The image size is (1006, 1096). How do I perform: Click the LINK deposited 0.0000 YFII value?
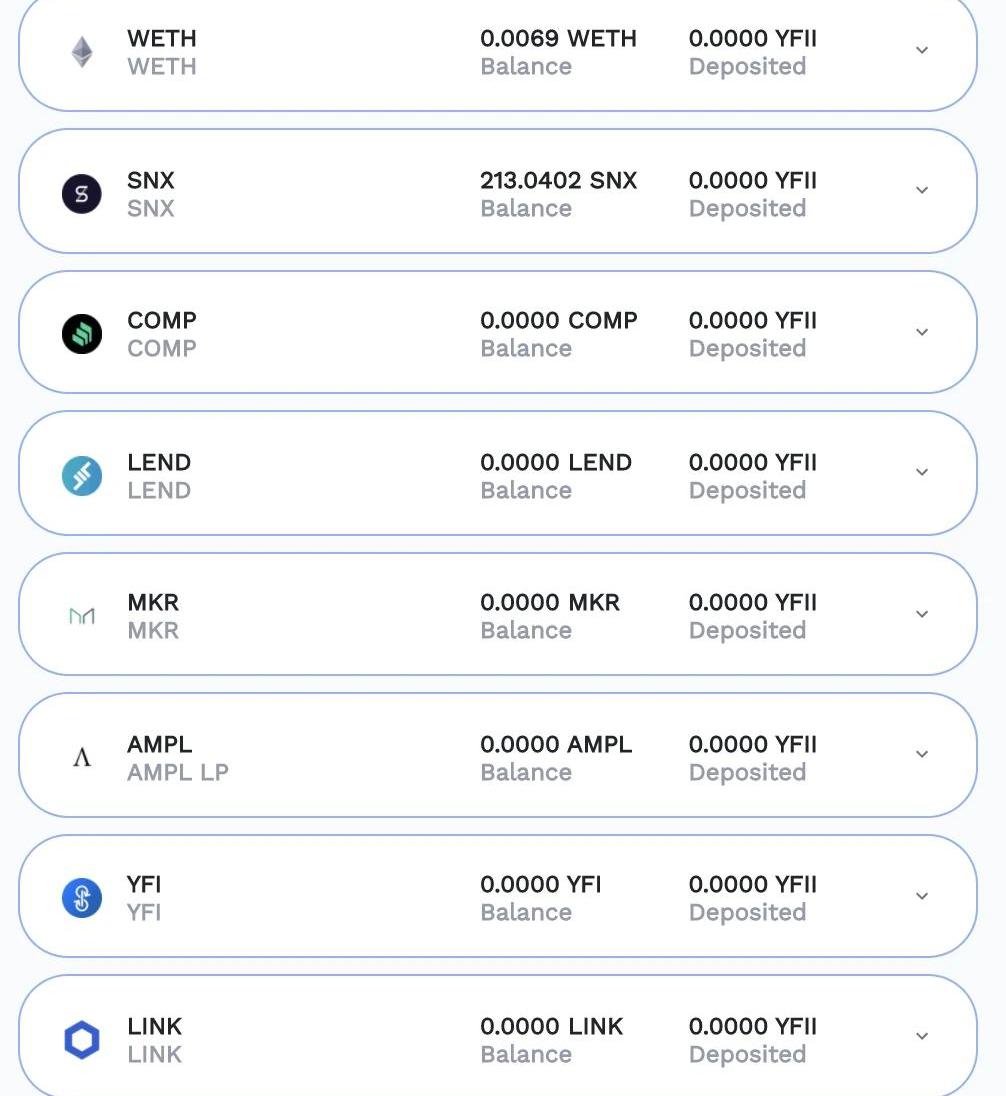(x=752, y=1027)
